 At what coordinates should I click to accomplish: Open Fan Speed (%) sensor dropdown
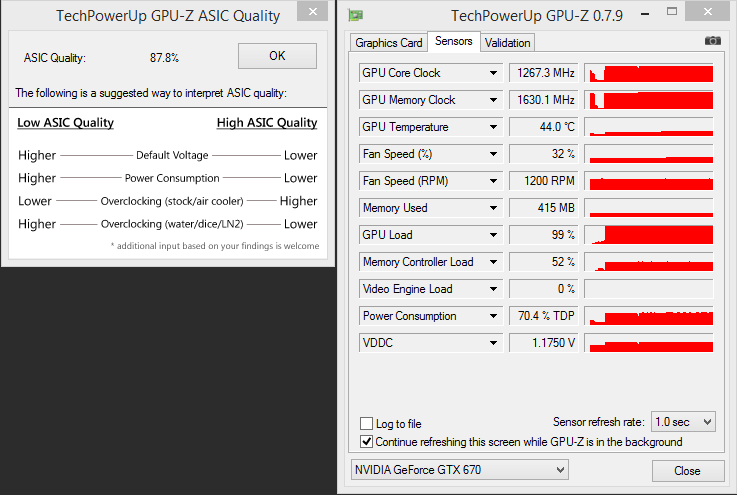coord(431,154)
